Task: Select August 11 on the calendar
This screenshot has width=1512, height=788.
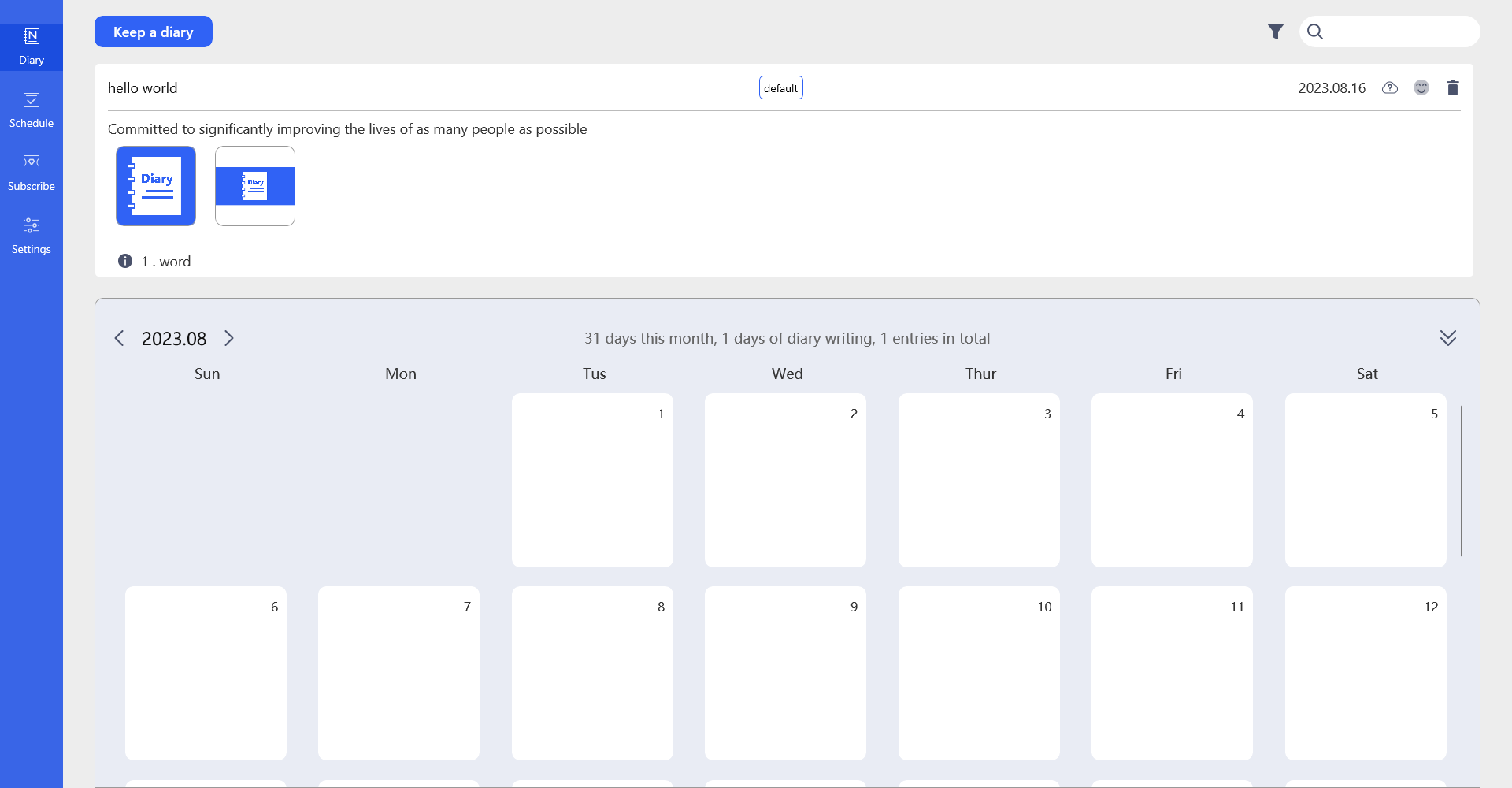Action: (1172, 673)
